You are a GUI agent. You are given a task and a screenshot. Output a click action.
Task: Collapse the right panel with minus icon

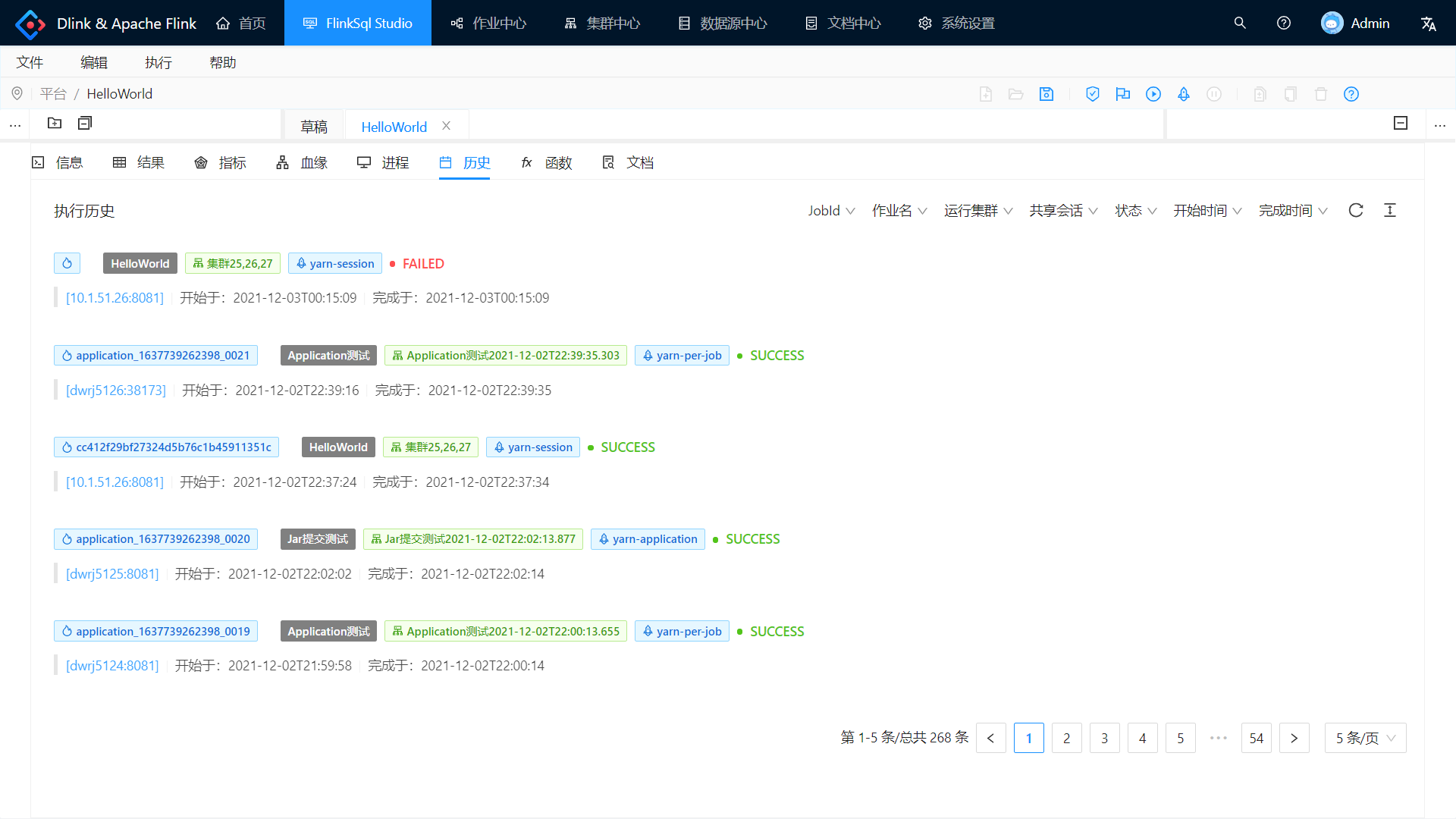click(x=1401, y=123)
